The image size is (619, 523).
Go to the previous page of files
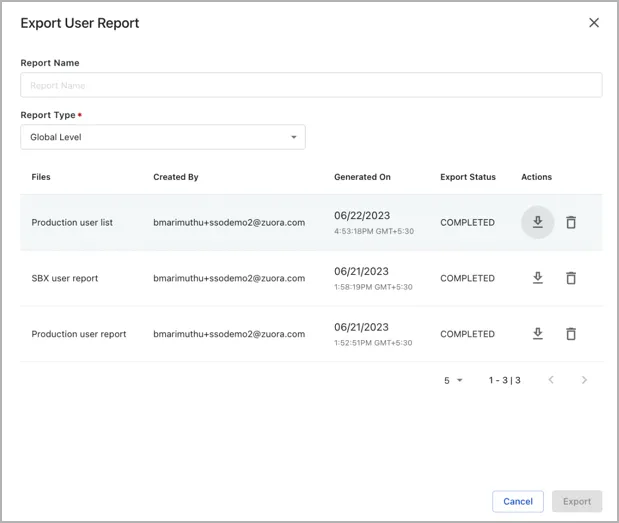pyautogui.click(x=551, y=380)
